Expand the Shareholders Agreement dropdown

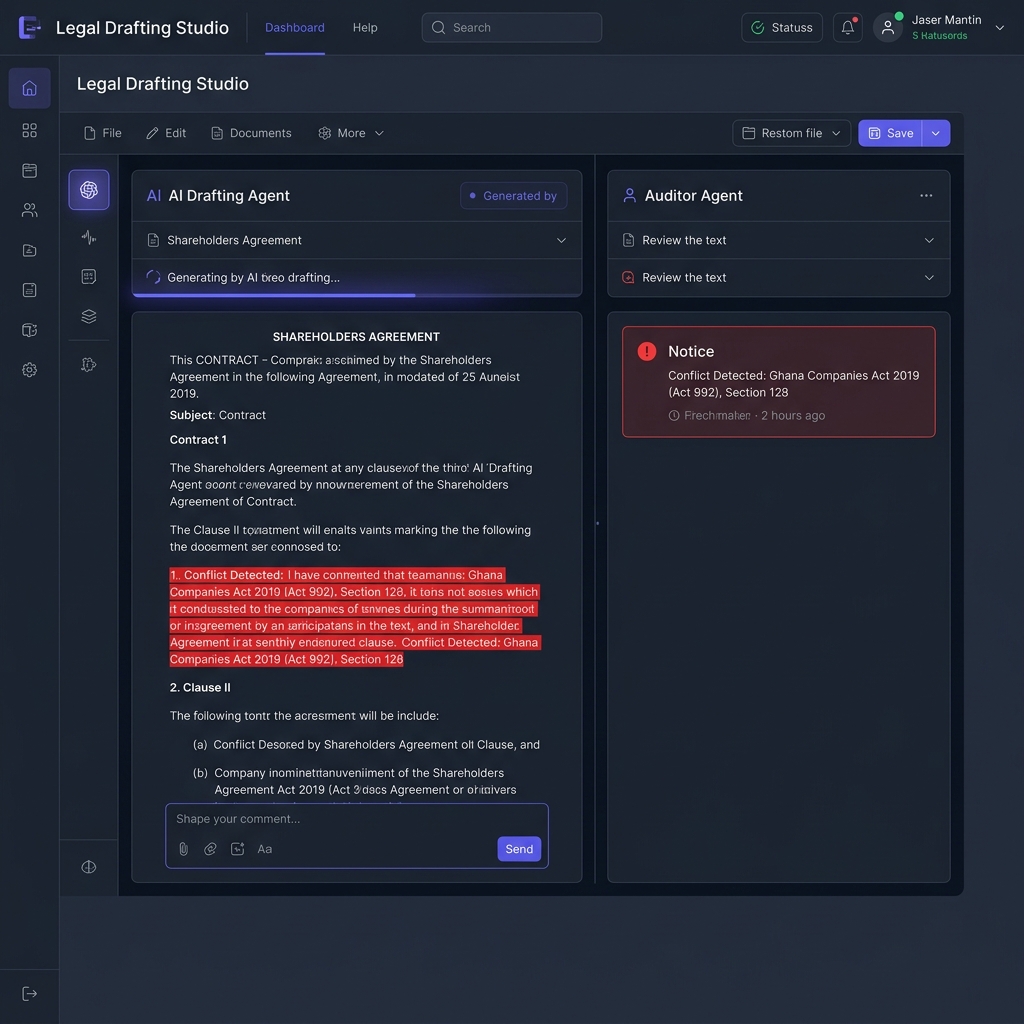[x=561, y=240]
